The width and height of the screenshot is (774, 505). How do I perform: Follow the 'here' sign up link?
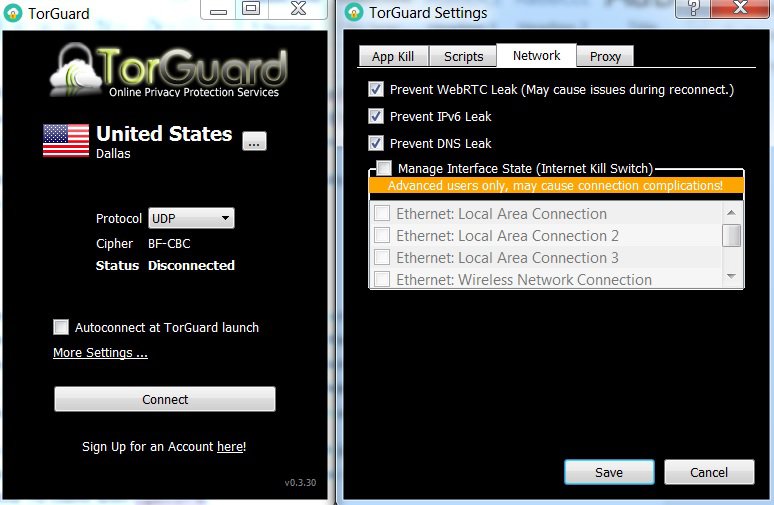[x=230, y=447]
